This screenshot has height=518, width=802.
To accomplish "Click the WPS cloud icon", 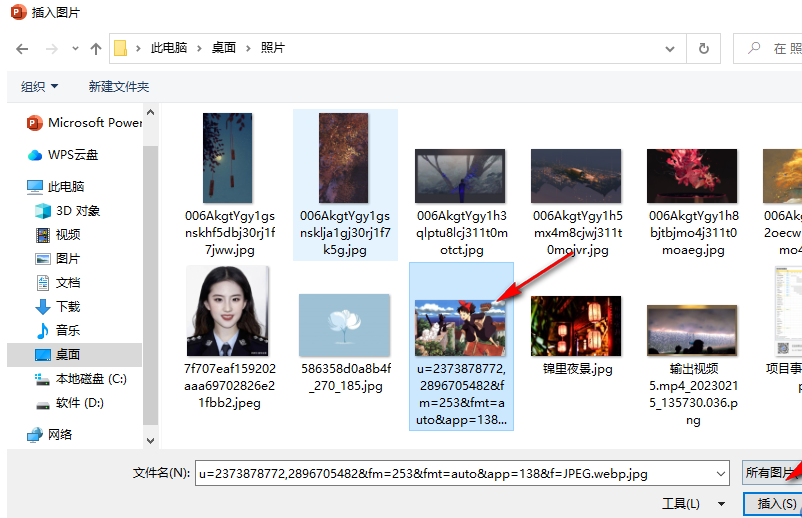I will pyautogui.click(x=35, y=155).
